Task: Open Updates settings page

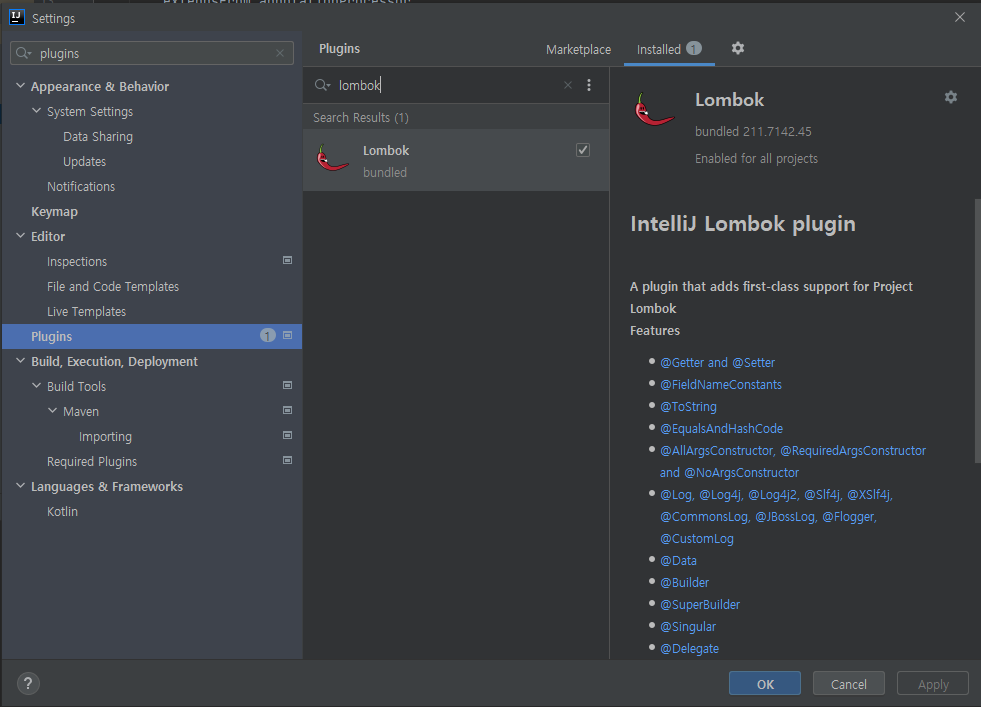Action: click(84, 161)
